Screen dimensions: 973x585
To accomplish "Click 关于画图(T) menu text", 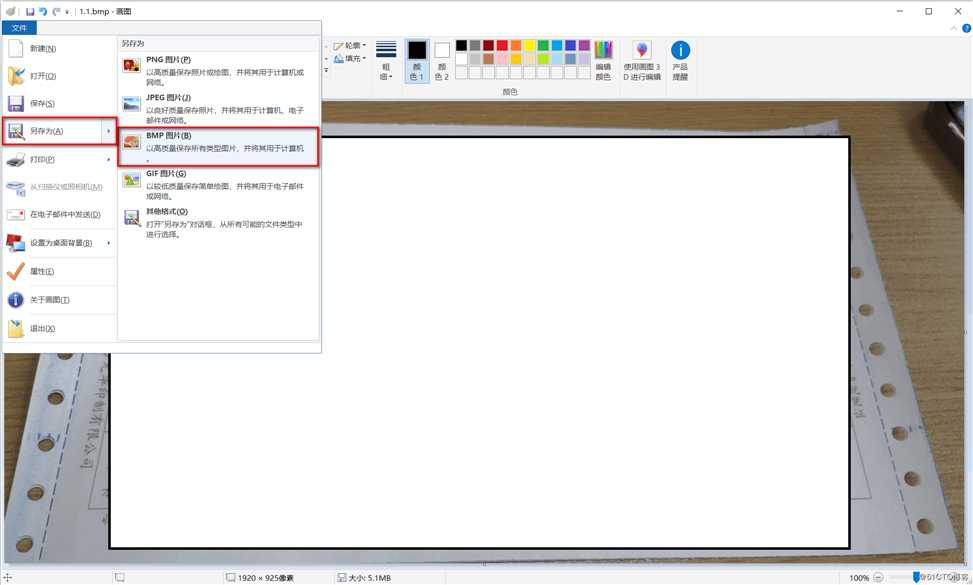I will tap(50, 300).
